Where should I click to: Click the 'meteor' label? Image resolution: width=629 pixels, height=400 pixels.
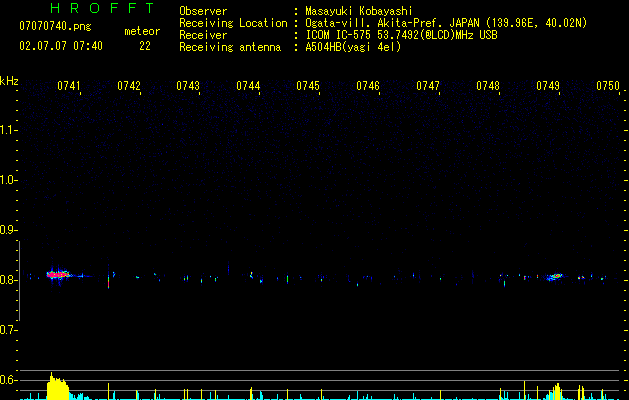[142, 31]
